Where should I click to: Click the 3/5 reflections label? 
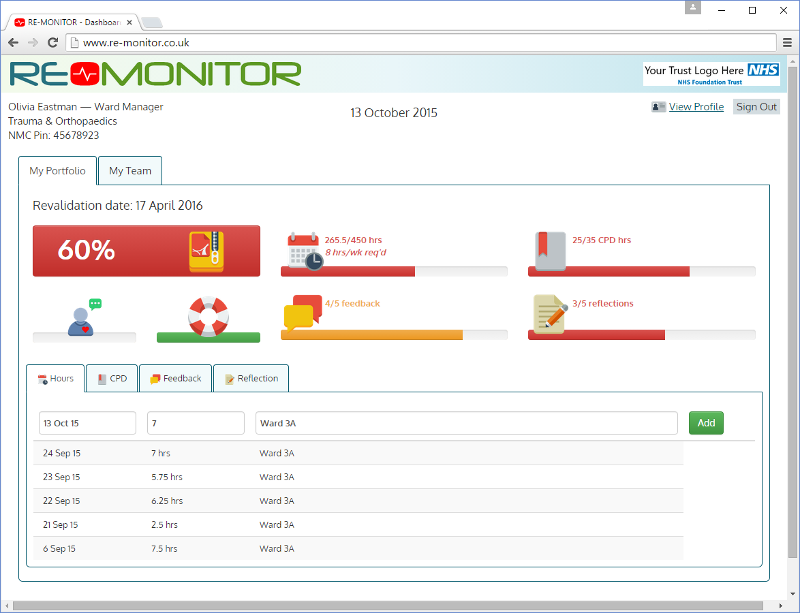[x=603, y=304]
